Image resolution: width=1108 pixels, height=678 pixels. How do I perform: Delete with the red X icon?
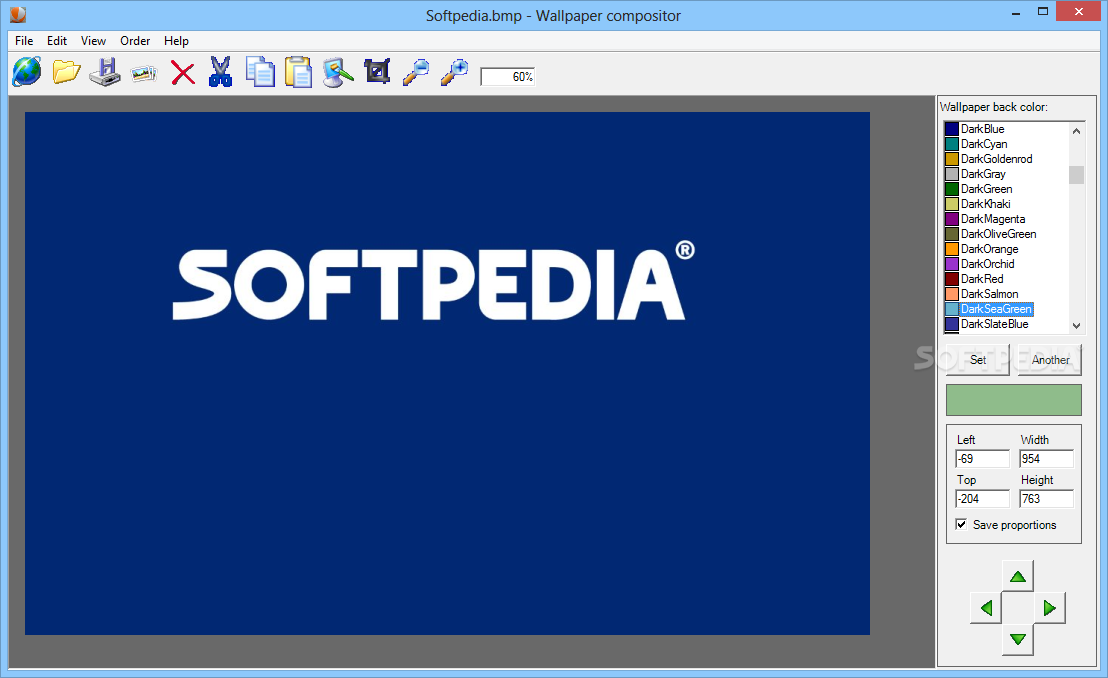pyautogui.click(x=182, y=73)
